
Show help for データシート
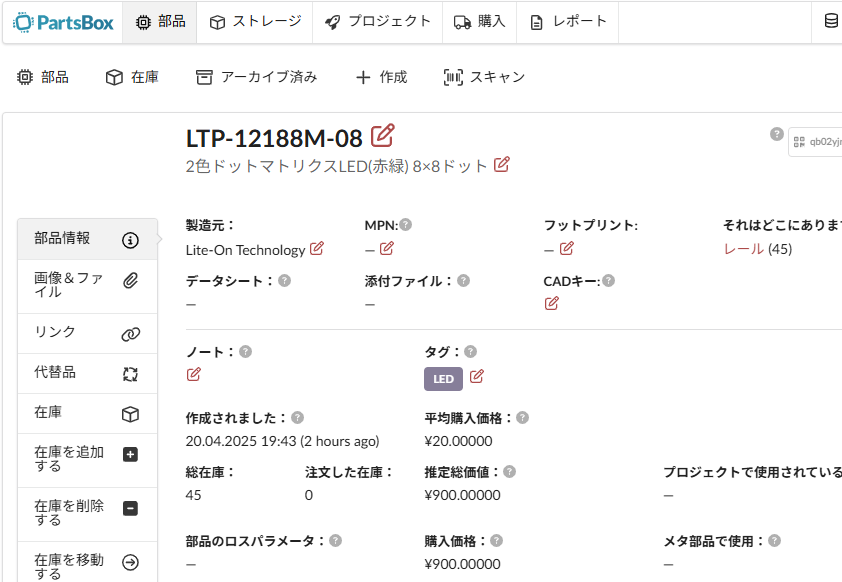point(285,280)
